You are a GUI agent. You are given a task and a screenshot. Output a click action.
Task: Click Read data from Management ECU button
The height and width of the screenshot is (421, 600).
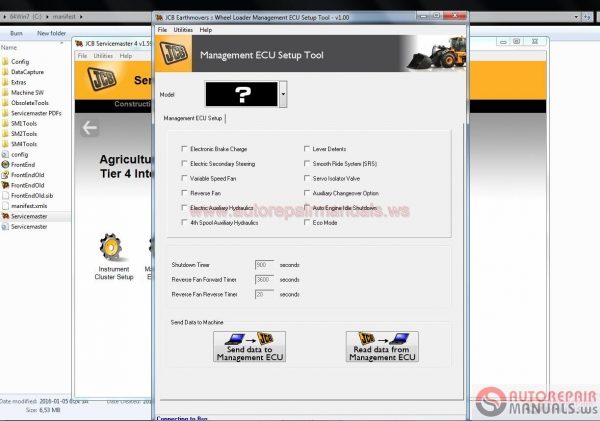coord(382,346)
